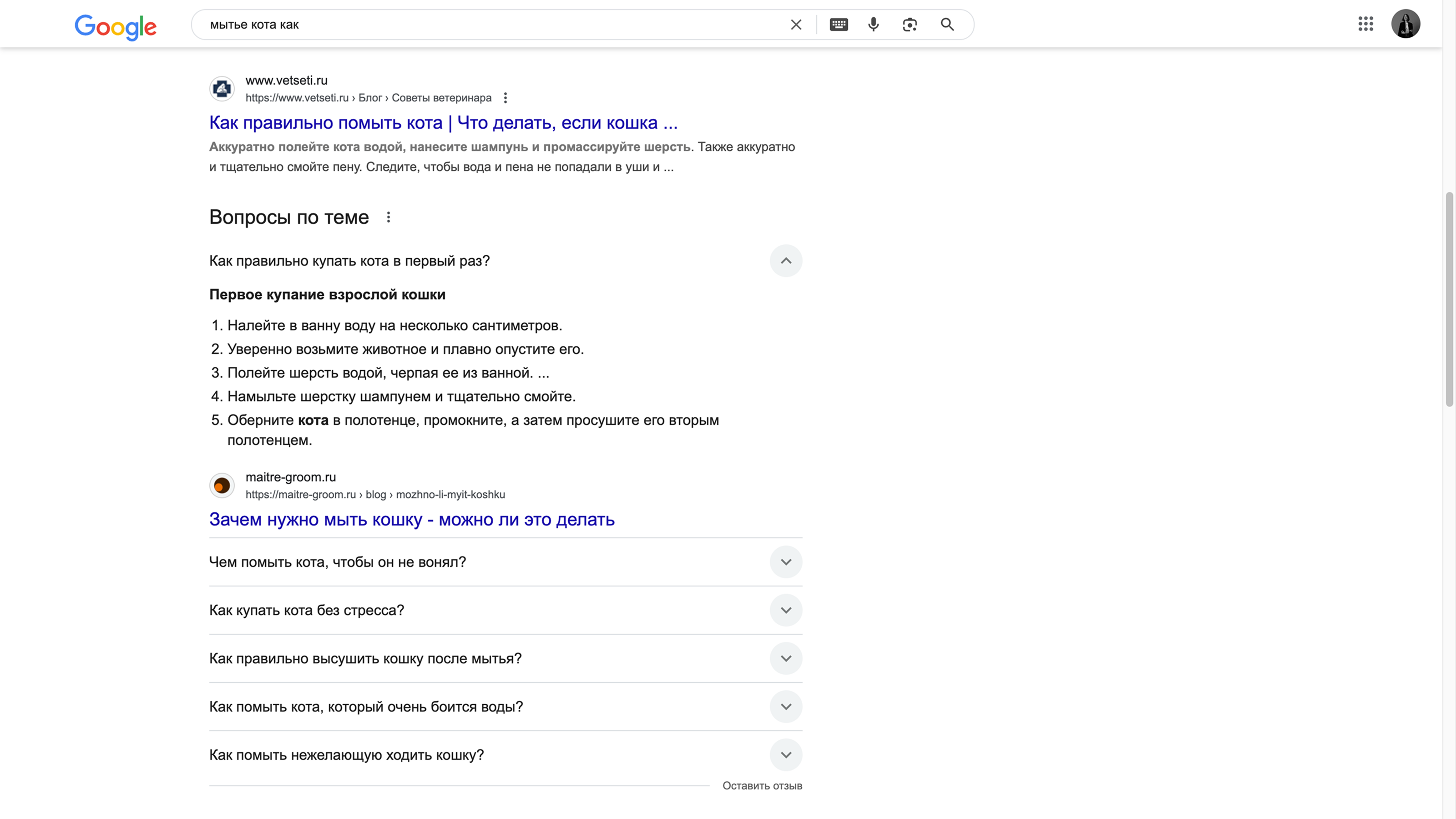
Task: Click the vertical page scrollbar
Action: pos(1449,299)
